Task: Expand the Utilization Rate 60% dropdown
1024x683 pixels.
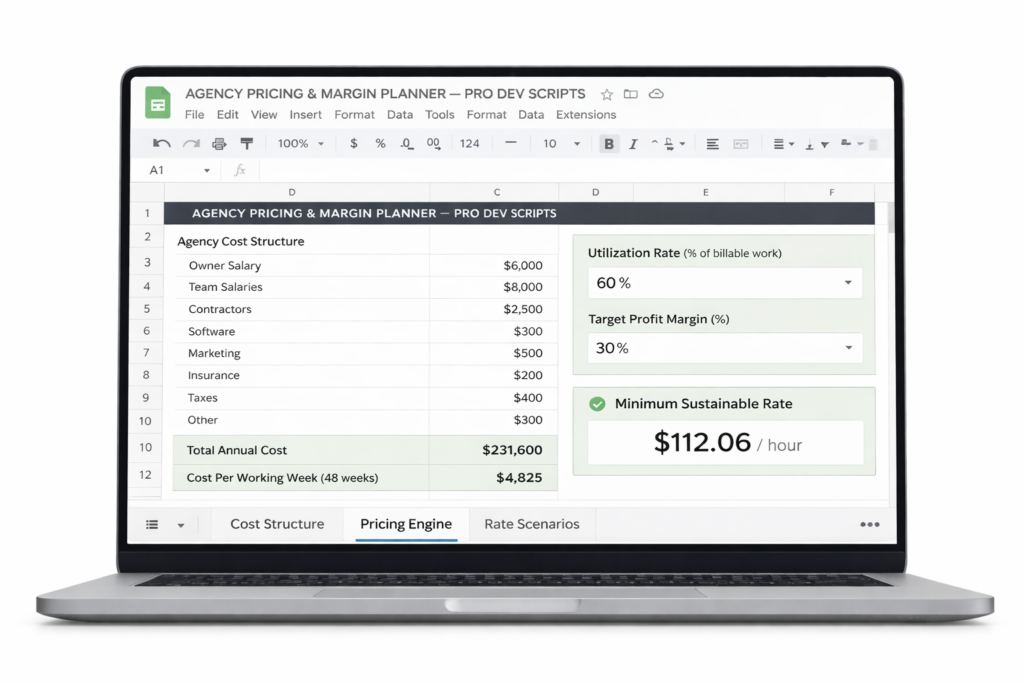Action: point(848,283)
